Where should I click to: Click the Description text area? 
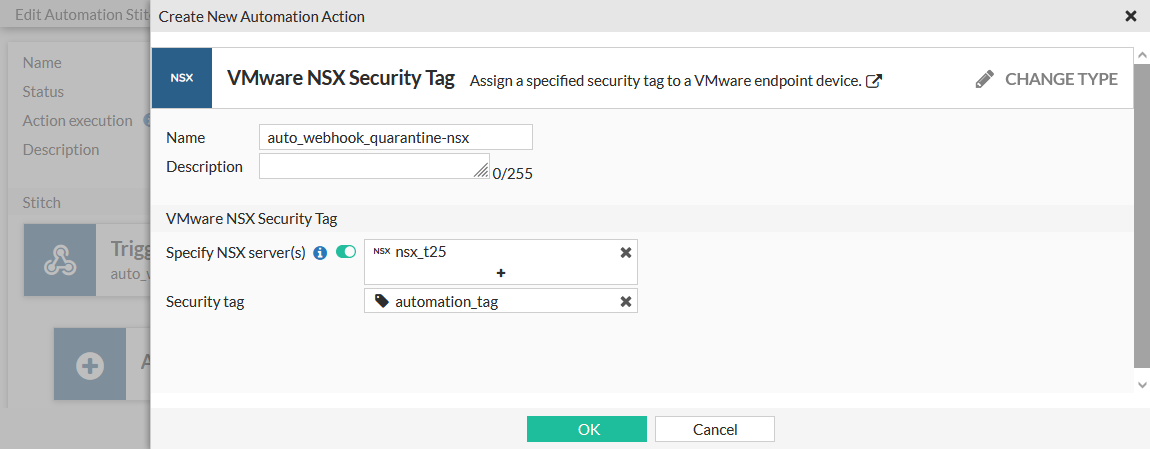[x=372, y=166]
